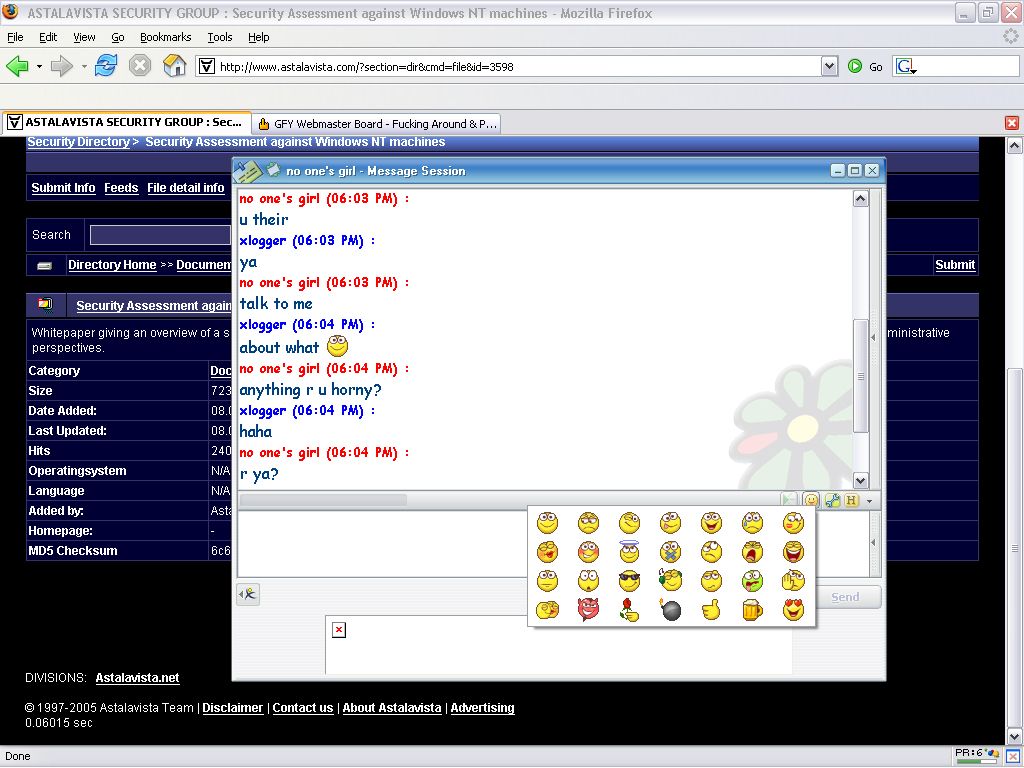Open the Edit menu
The image size is (1024, 768).
(x=48, y=37)
